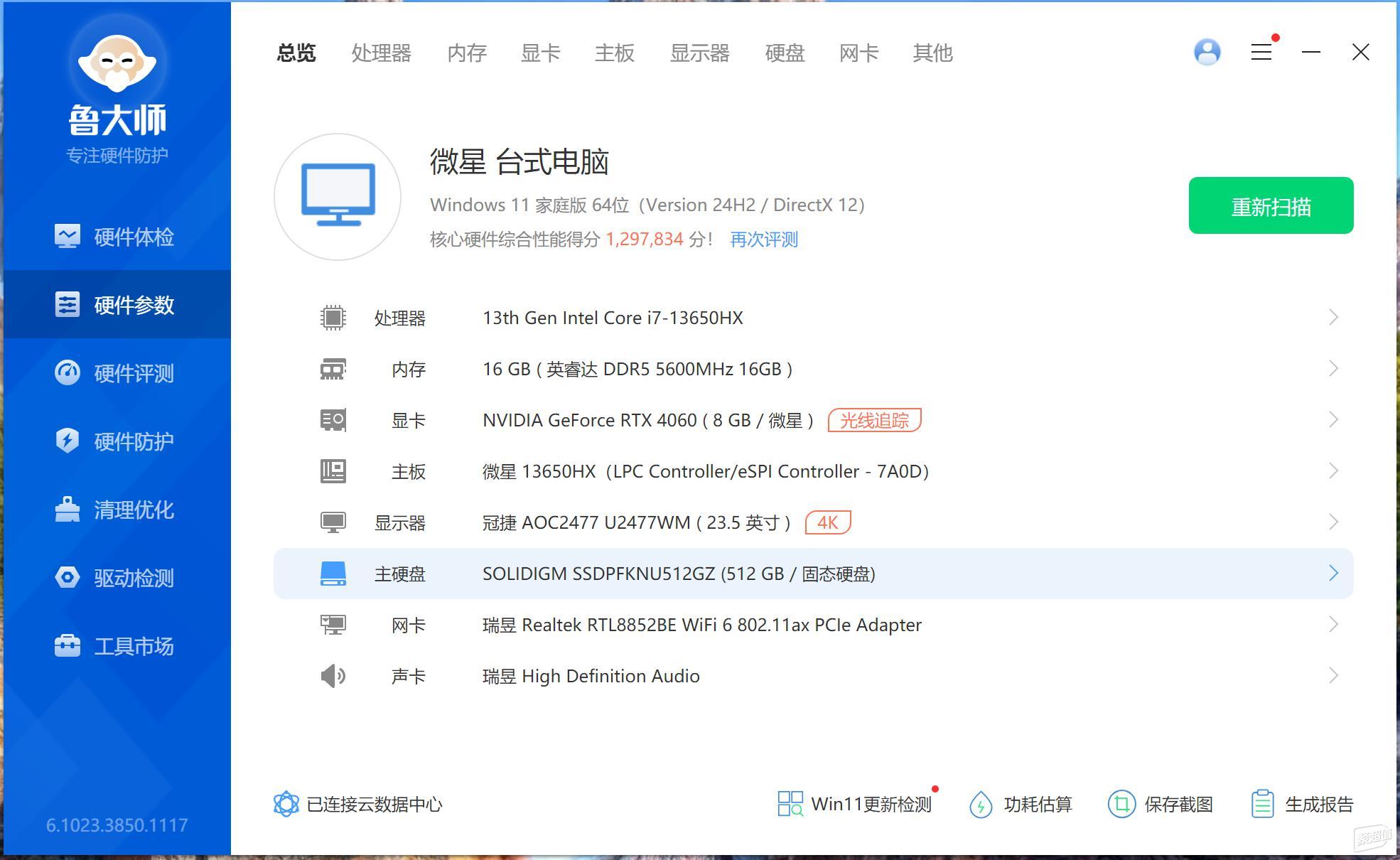Select 硬件评测 gauge icon in sidebar
Image resolution: width=1400 pixels, height=860 pixels.
68,373
